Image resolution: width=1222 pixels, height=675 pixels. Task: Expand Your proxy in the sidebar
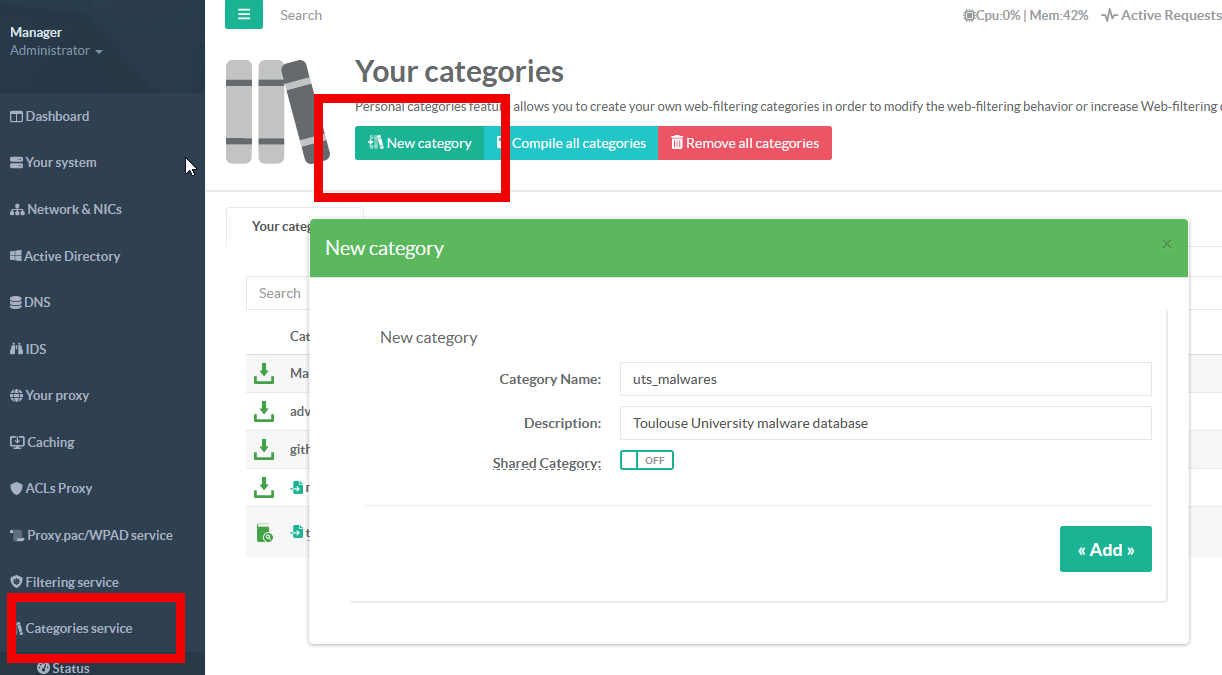tap(57, 395)
